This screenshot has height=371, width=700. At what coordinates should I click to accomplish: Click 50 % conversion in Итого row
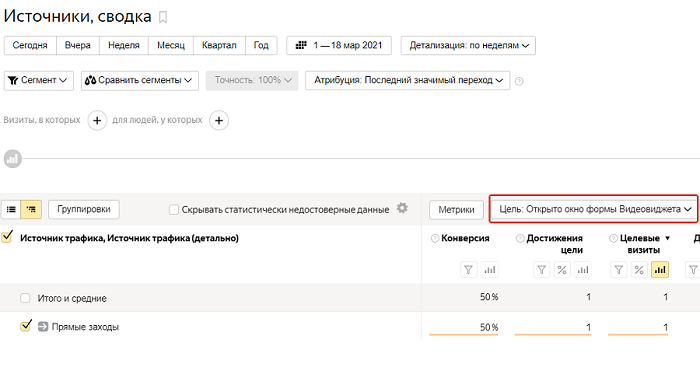coord(489,297)
